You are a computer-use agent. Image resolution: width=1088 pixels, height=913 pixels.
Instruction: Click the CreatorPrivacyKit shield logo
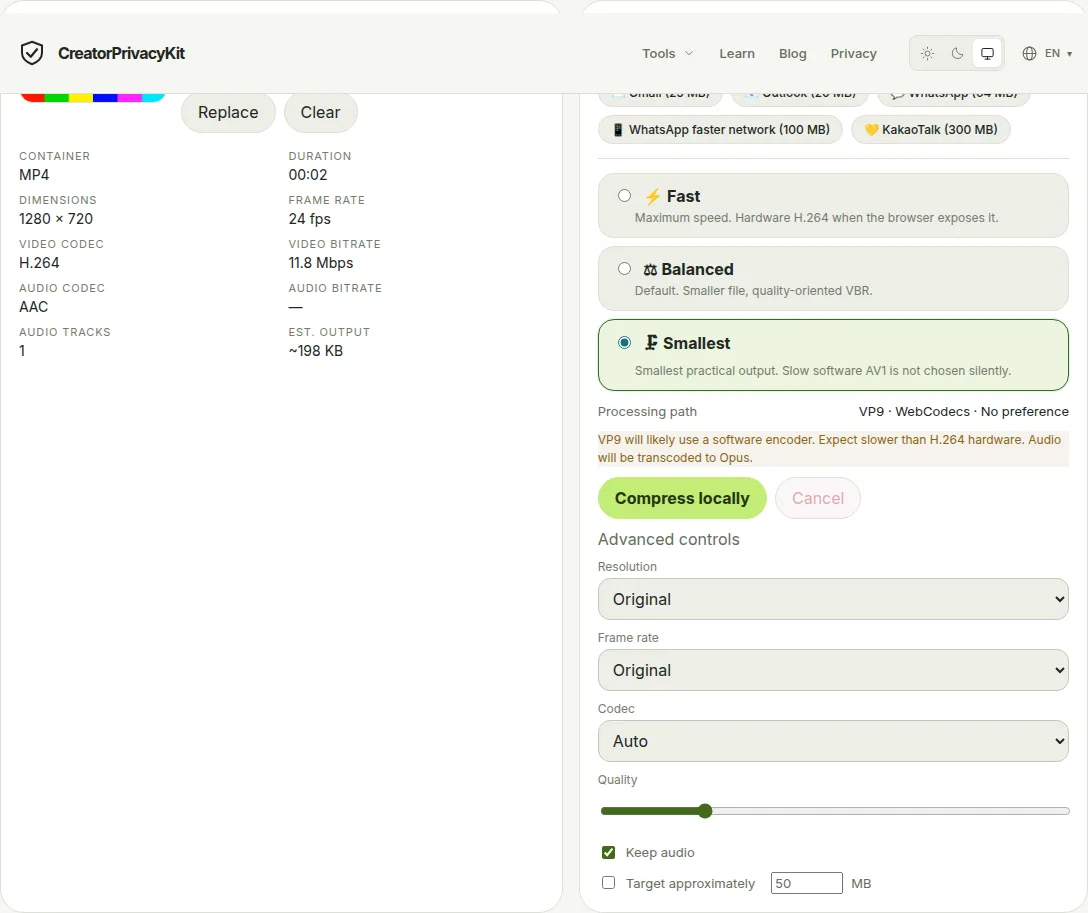point(32,53)
